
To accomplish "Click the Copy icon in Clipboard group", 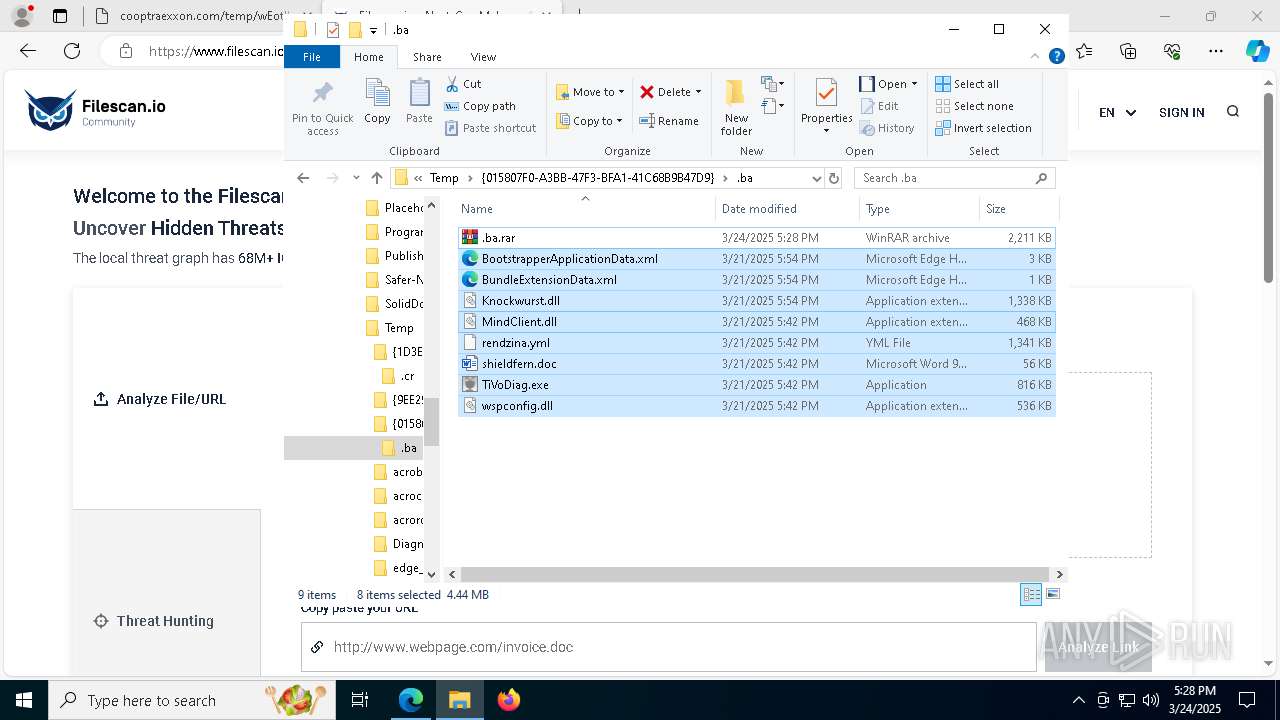I will coord(377,102).
